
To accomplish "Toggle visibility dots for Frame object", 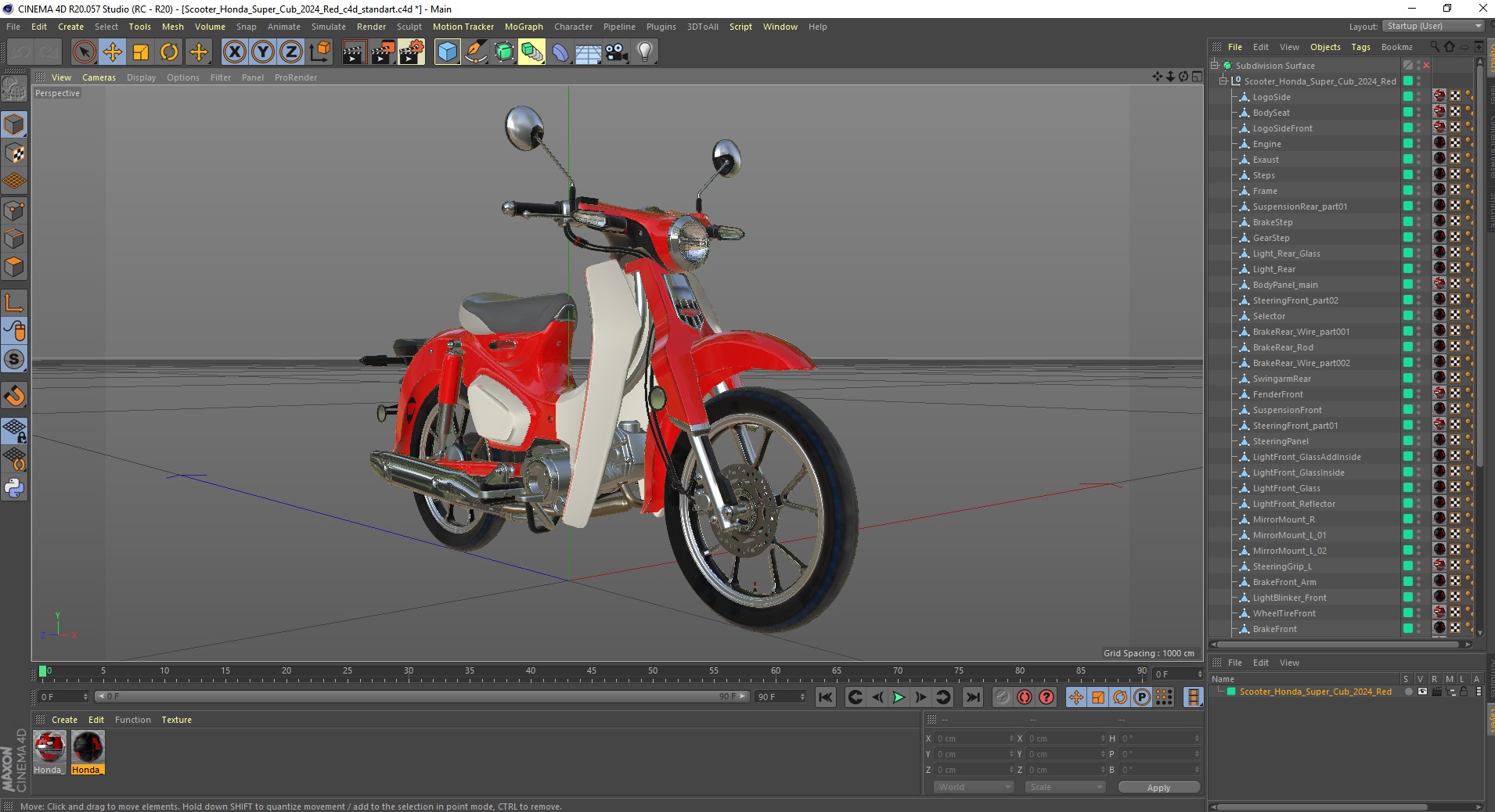I will click(x=1418, y=191).
